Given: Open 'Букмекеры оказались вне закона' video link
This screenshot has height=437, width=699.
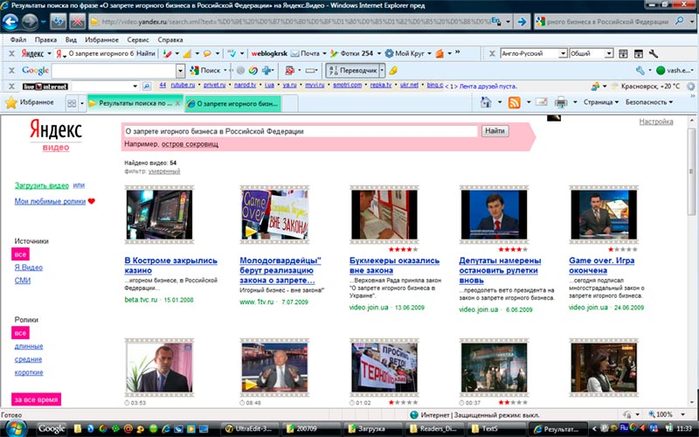Looking at the screenshot, I should pos(394,265).
